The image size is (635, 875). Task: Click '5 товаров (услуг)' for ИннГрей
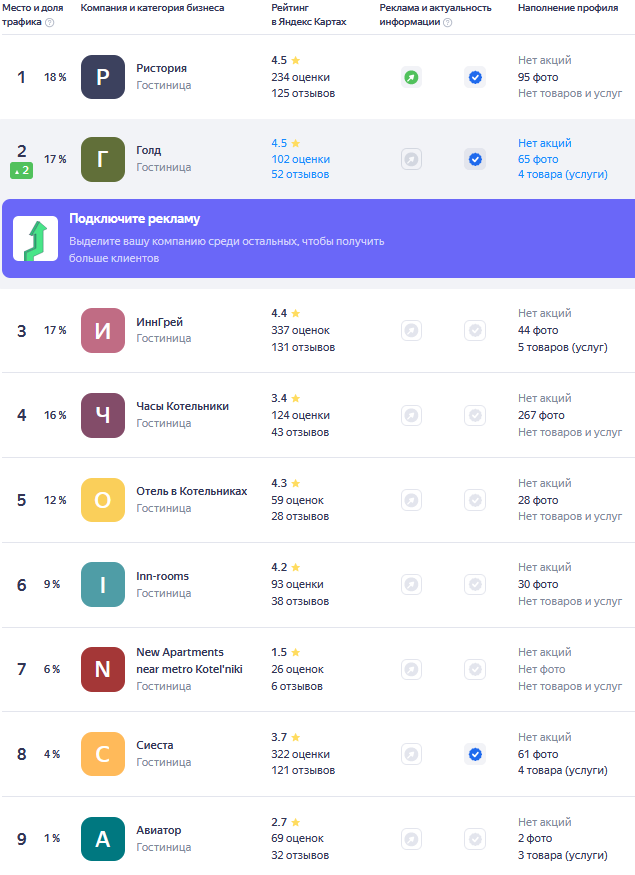click(562, 347)
